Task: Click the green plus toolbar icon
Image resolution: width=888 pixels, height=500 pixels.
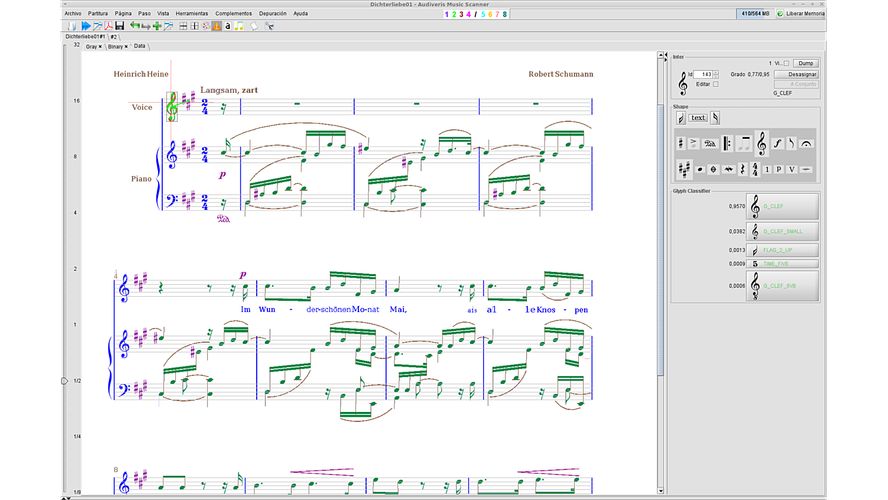Action: point(157,26)
